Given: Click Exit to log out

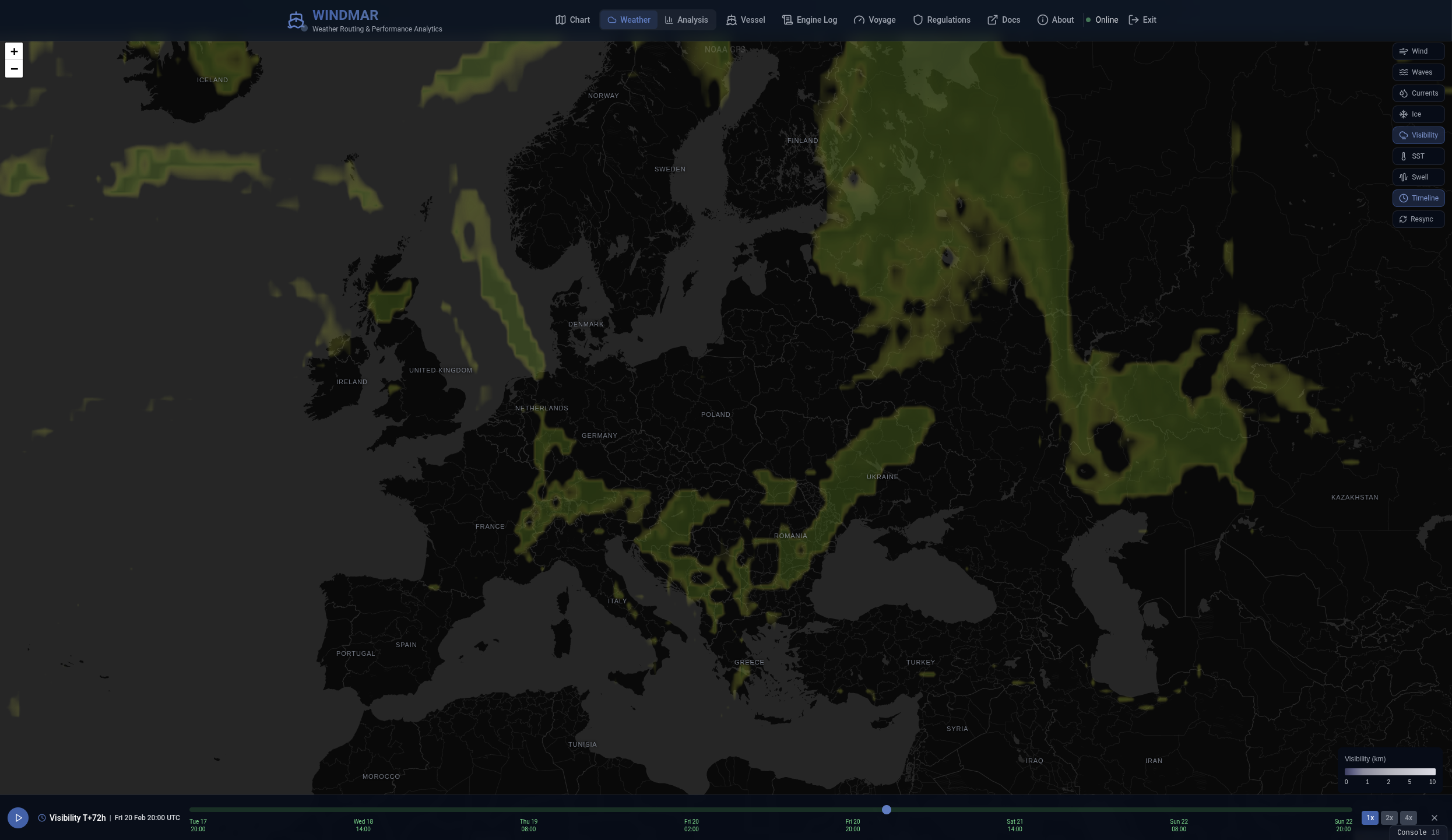Looking at the screenshot, I should [x=1142, y=20].
